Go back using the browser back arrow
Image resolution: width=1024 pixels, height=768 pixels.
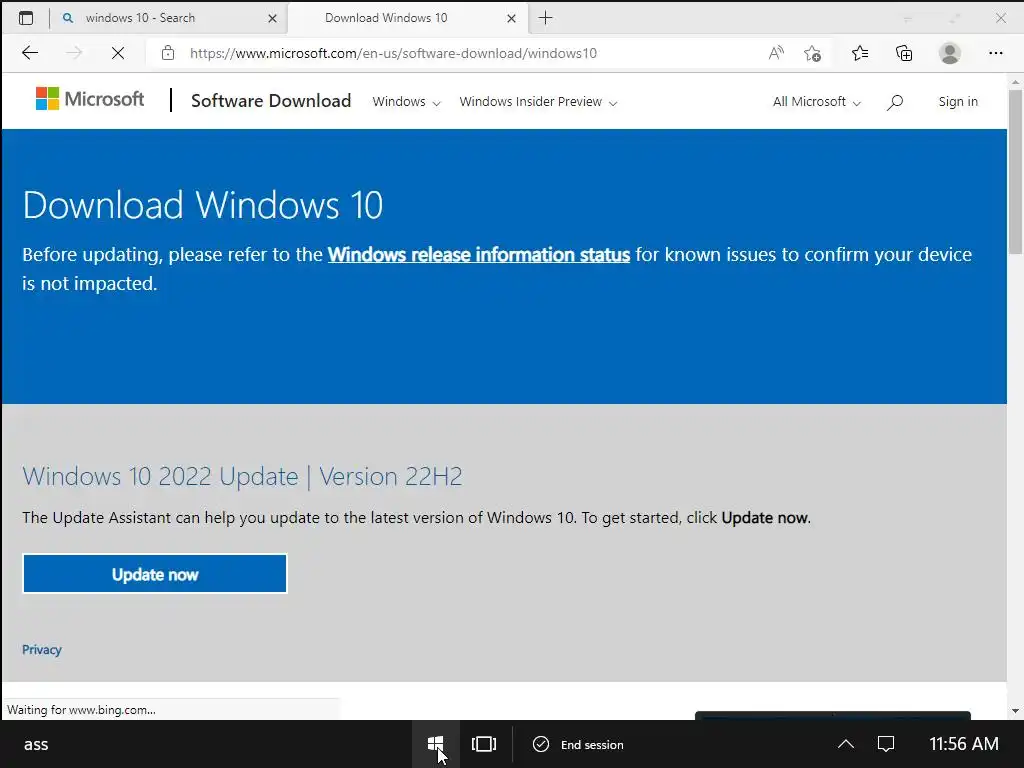[30, 53]
